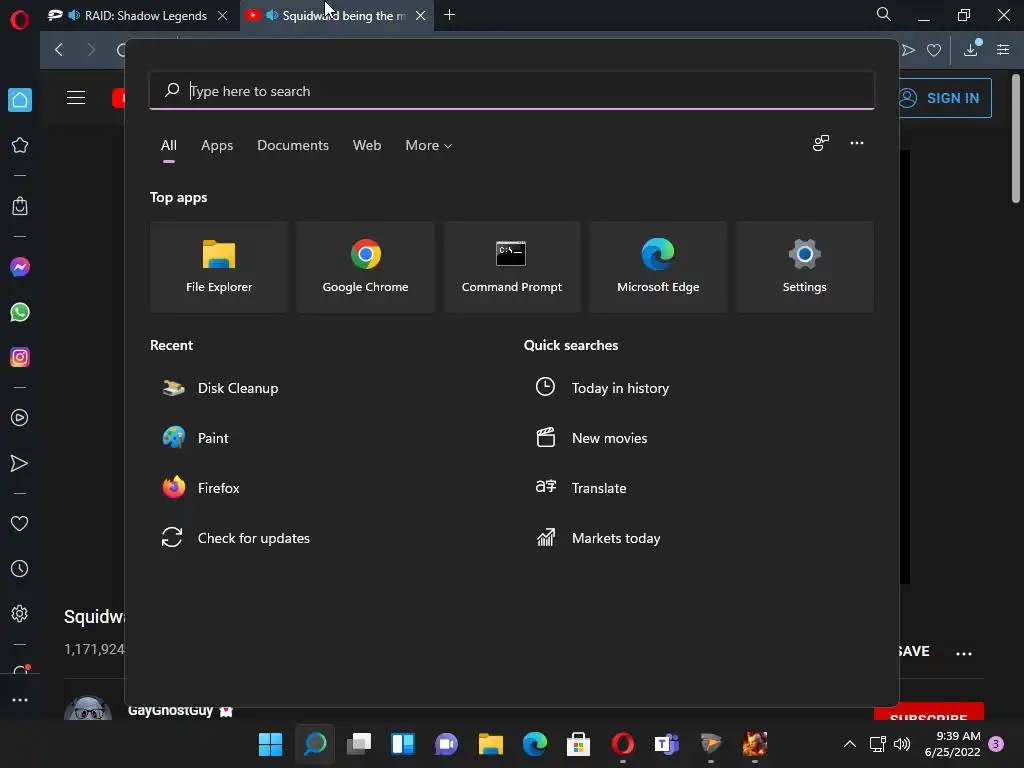Image resolution: width=1024 pixels, height=768 pixels.
Task: Open RAID Shadow Legends game on taskbar
Action: pyautogui.click(x=754, y=744)
